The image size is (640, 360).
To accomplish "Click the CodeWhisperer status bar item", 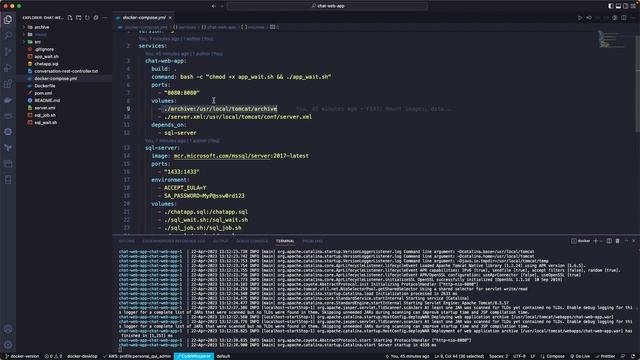I will pos(194,356).
